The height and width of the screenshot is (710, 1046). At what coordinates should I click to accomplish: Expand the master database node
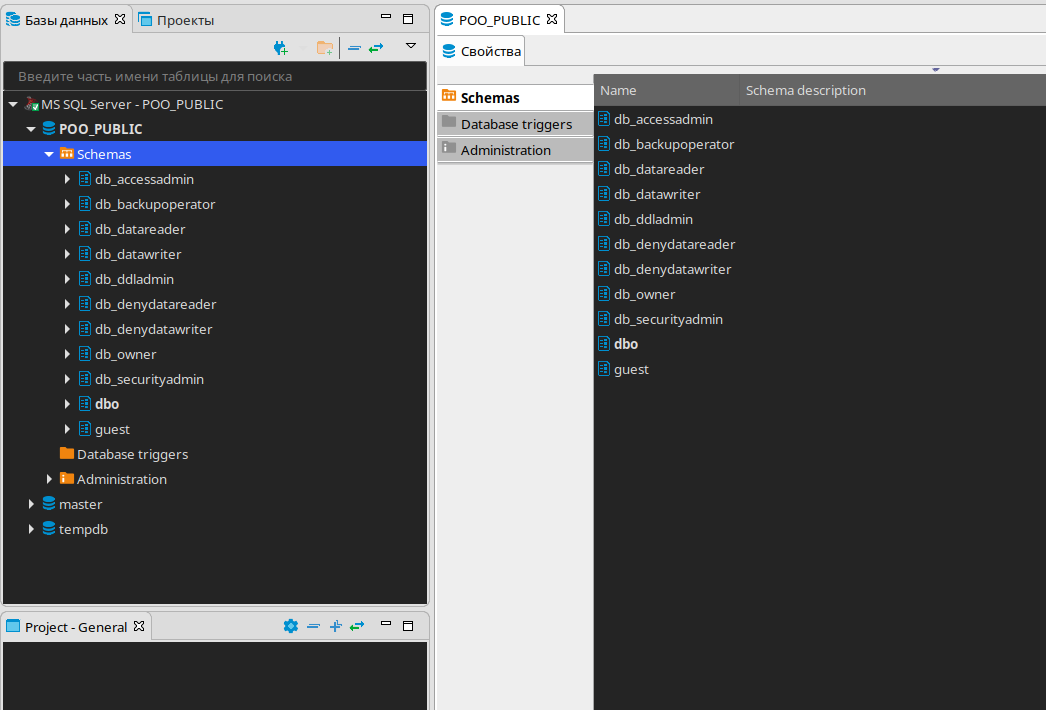31,504
